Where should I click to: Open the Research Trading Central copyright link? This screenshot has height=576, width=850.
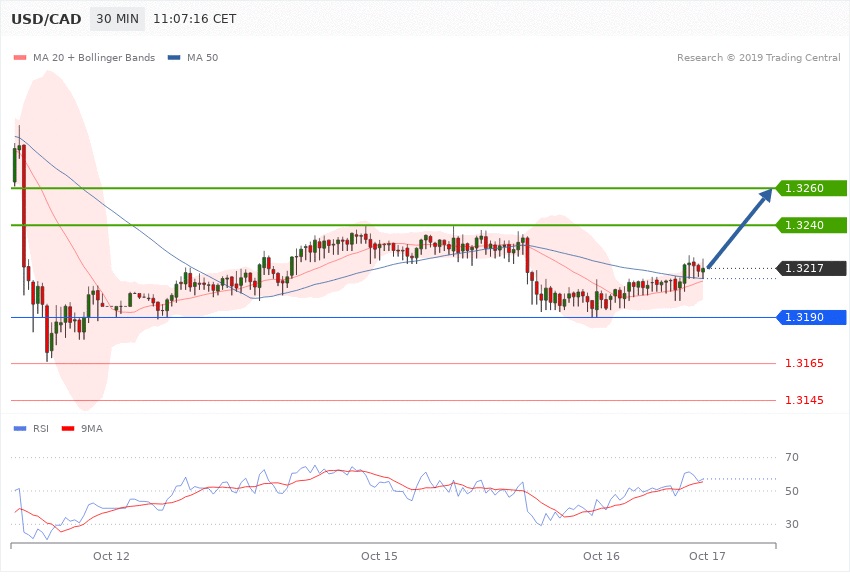pyautogui.click(x=758, y=58)
